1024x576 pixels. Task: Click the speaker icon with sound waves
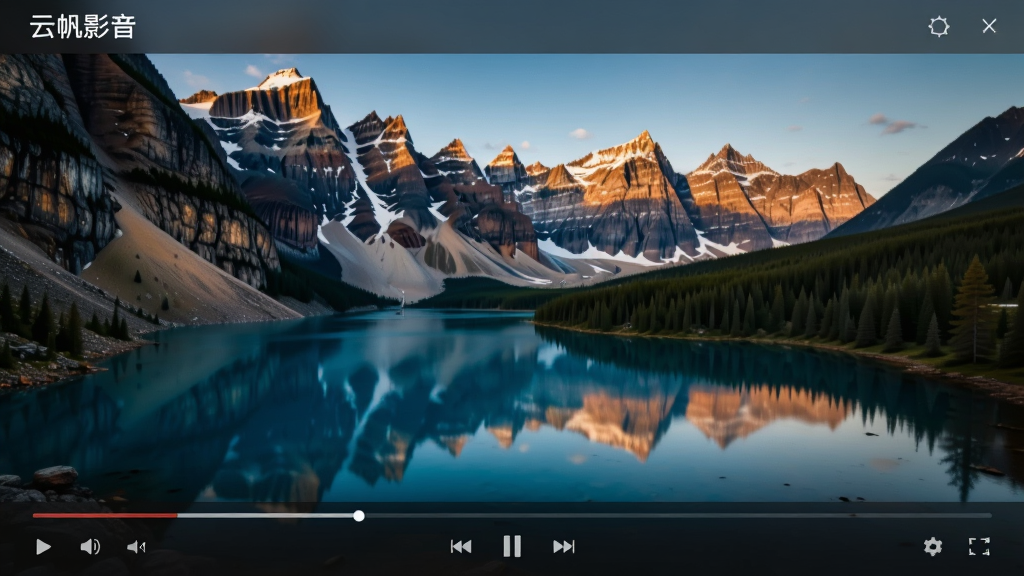click(x=90, y=547)
